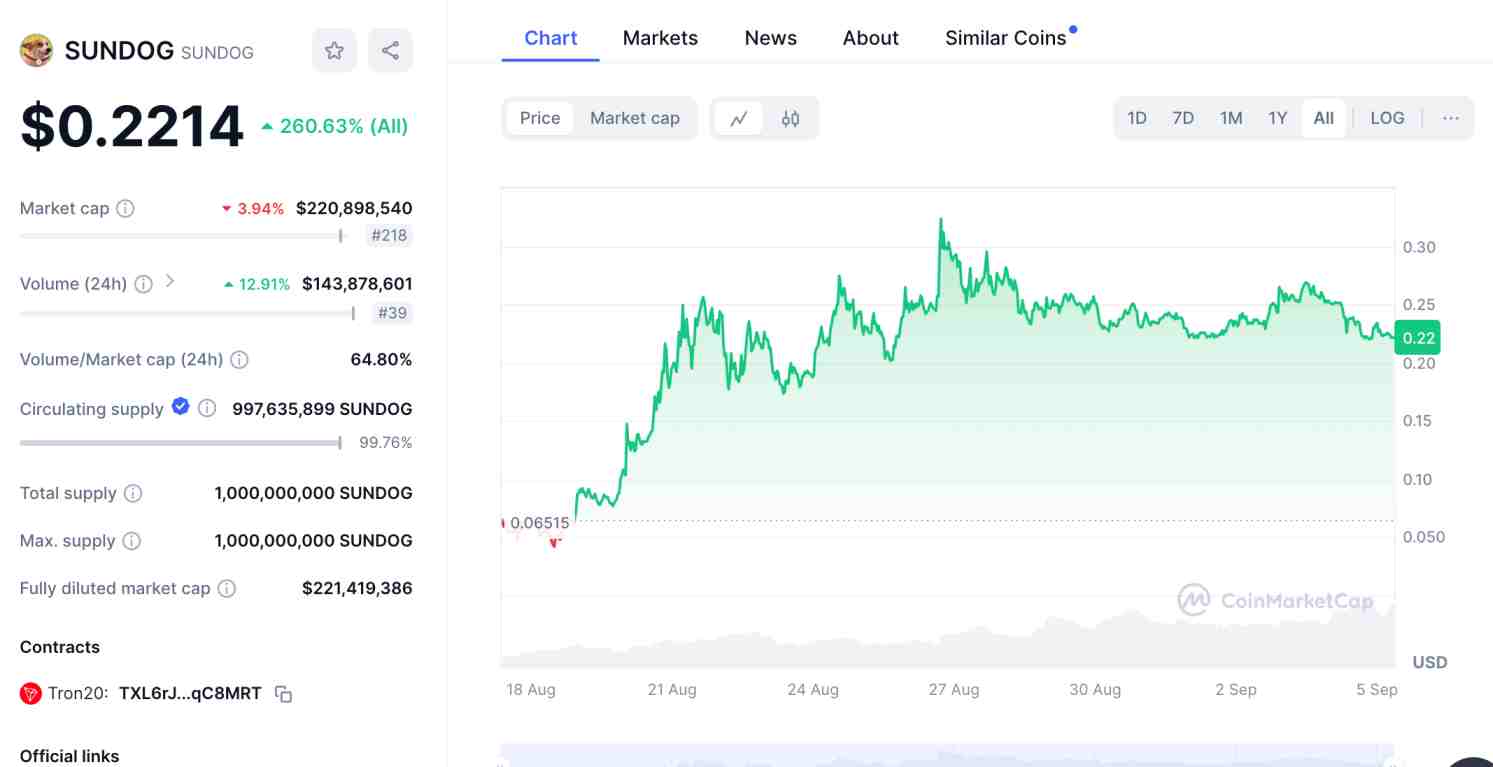Click the #39 volume rank badge
1493x767 pixels.
coord(392,313)
